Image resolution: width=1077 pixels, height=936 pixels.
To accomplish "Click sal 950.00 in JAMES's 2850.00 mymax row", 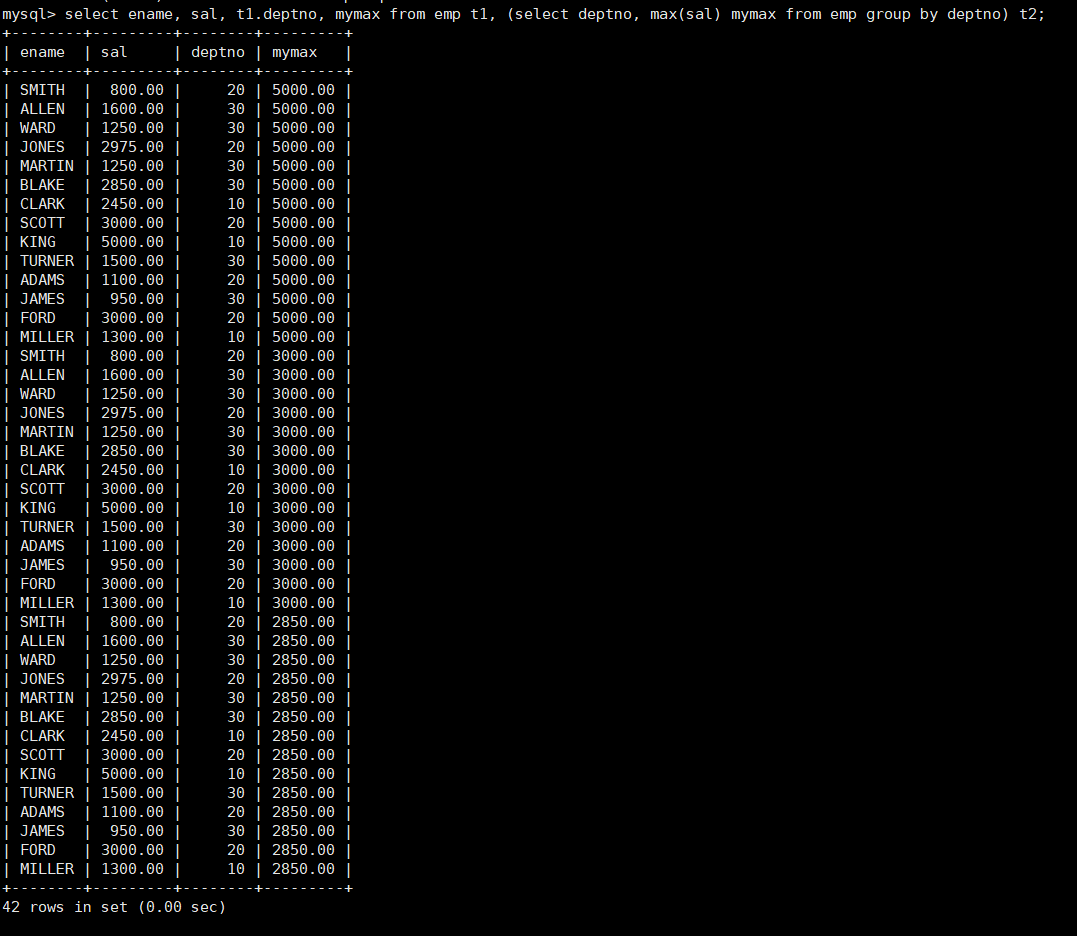I will tap(137, 831).
